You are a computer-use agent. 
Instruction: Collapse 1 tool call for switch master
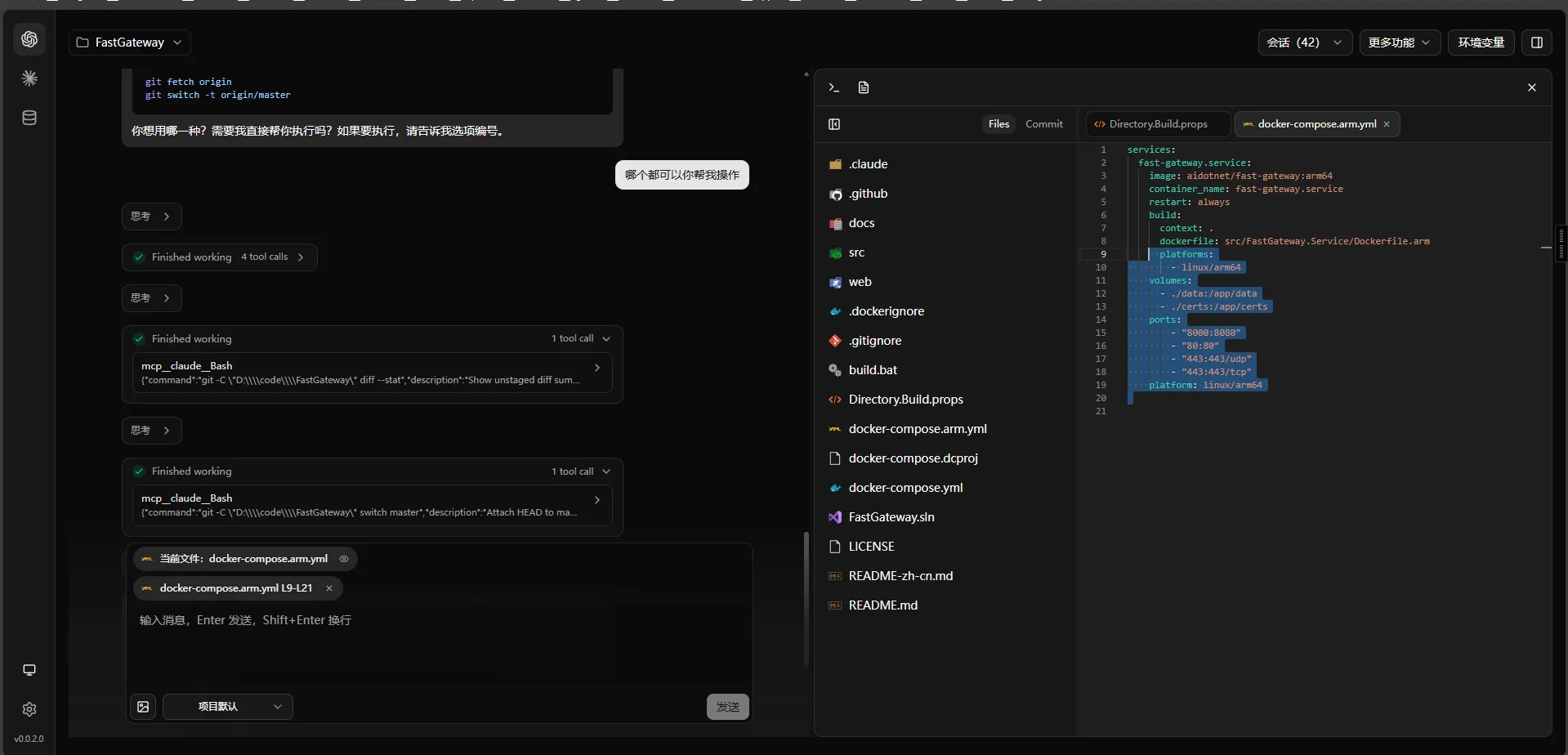(580, 471)
